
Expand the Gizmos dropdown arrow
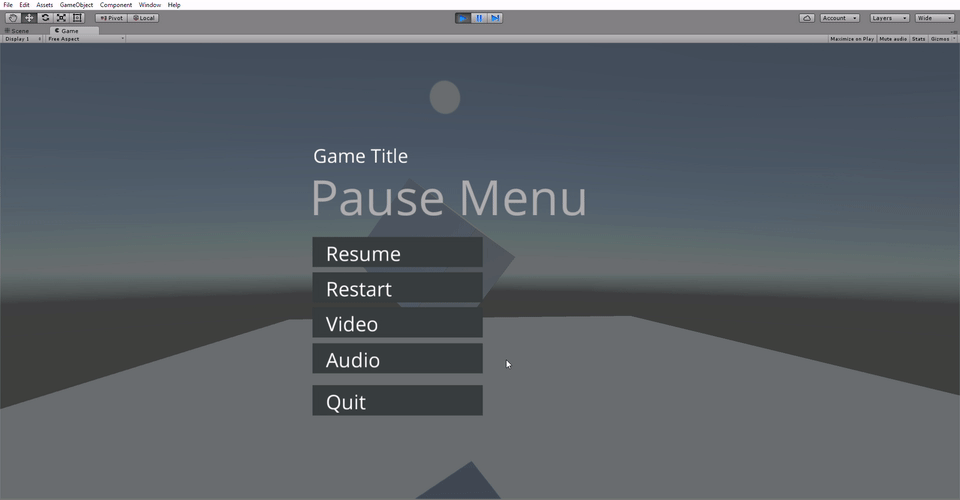[954, 39]
